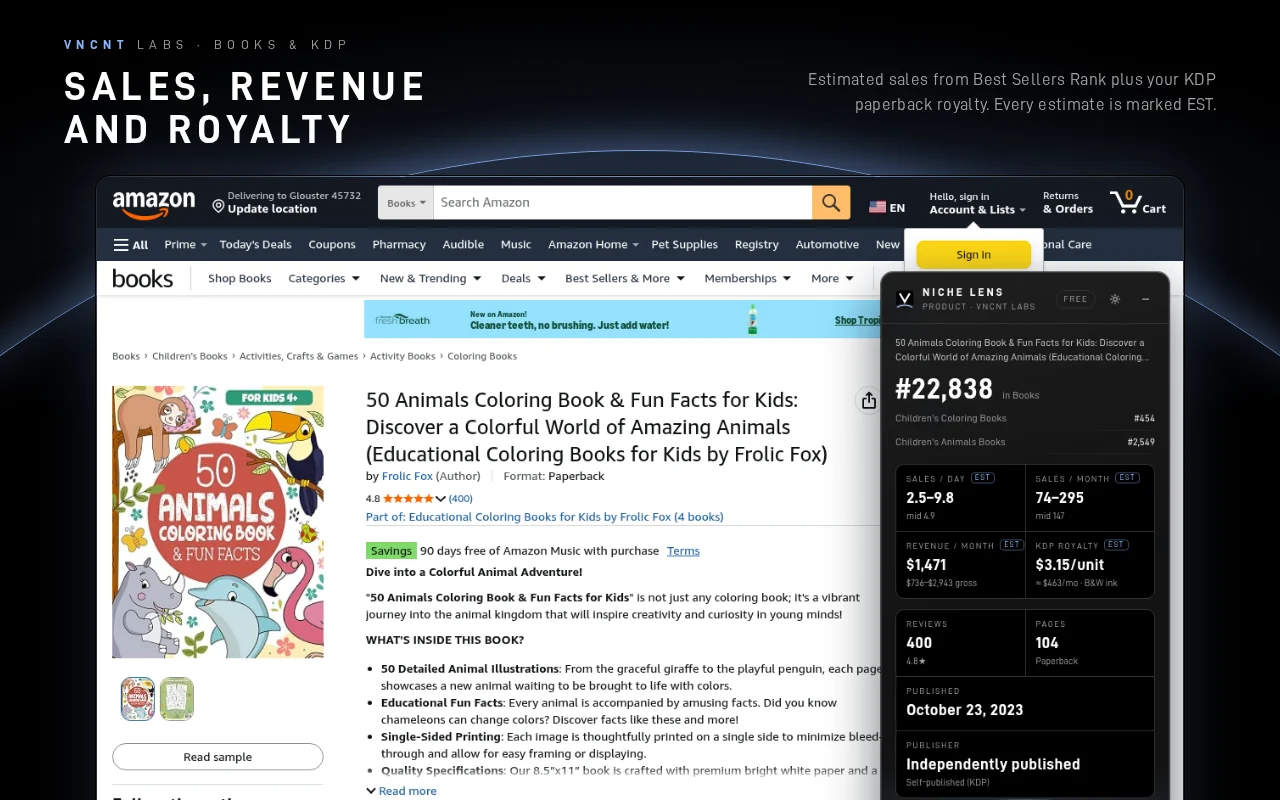Click the star rating icons
Screen dimensions: 1280x800
coord(408,499)
